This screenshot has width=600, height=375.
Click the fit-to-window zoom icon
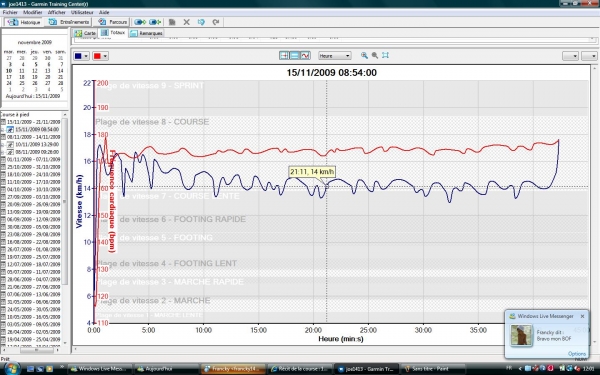385,55
